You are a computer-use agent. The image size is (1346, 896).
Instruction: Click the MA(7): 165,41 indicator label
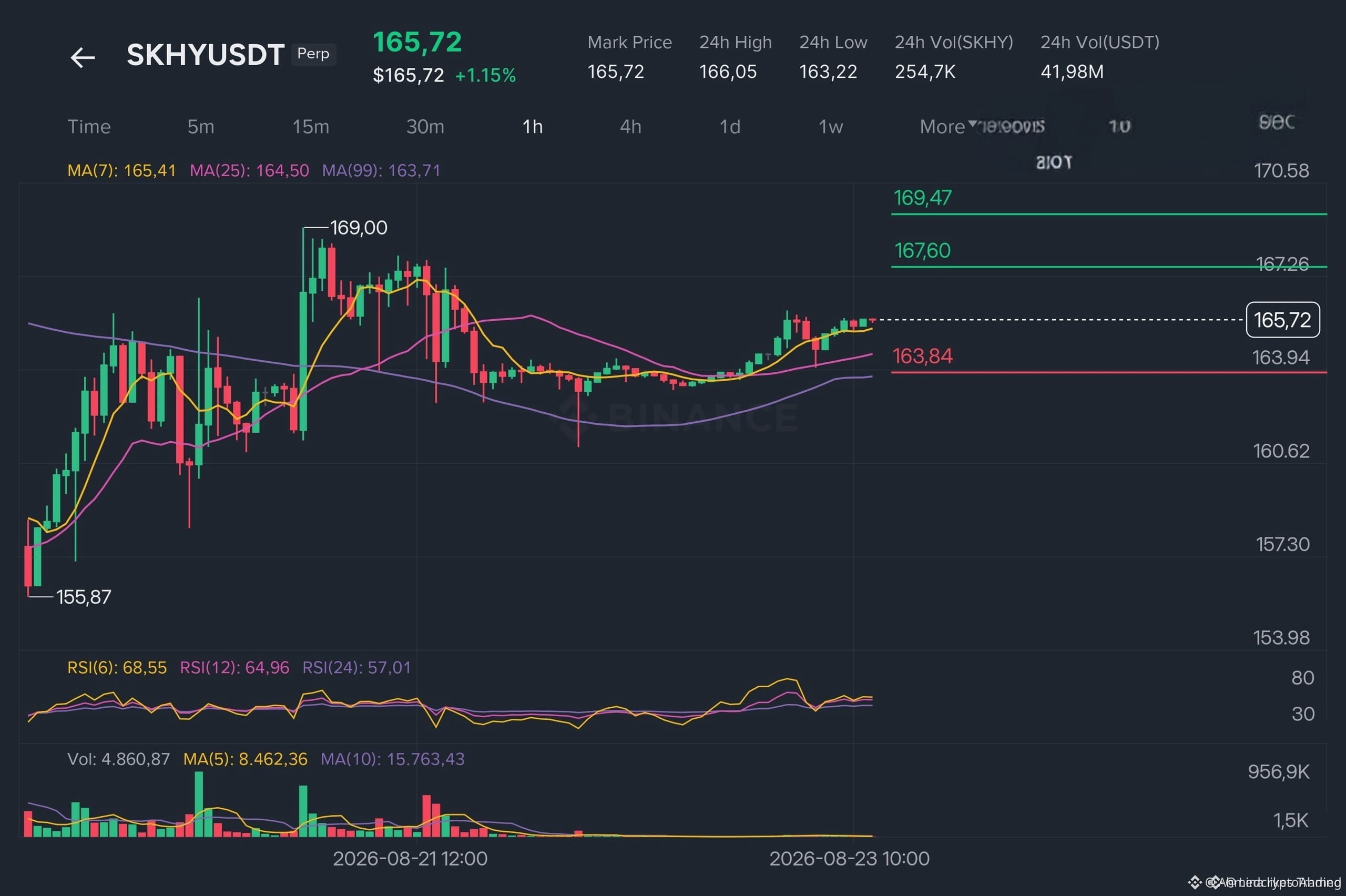pos(121,170)
